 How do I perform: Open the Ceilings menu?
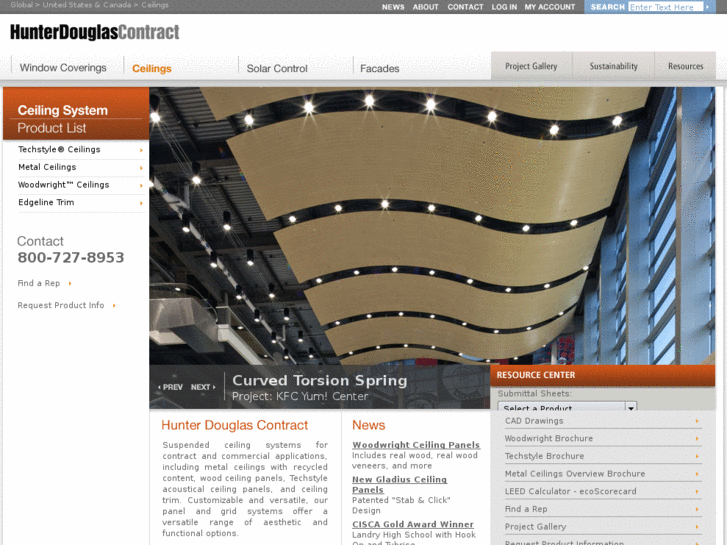[152, 69]
